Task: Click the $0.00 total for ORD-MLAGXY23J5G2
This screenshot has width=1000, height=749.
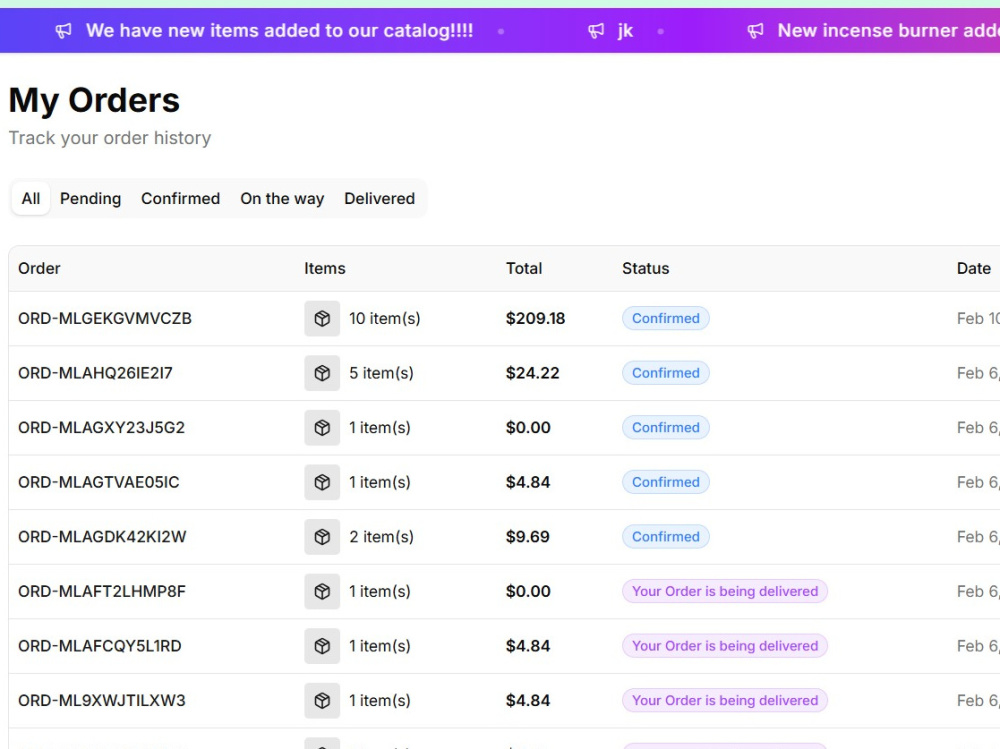Action: coord(528,427)
